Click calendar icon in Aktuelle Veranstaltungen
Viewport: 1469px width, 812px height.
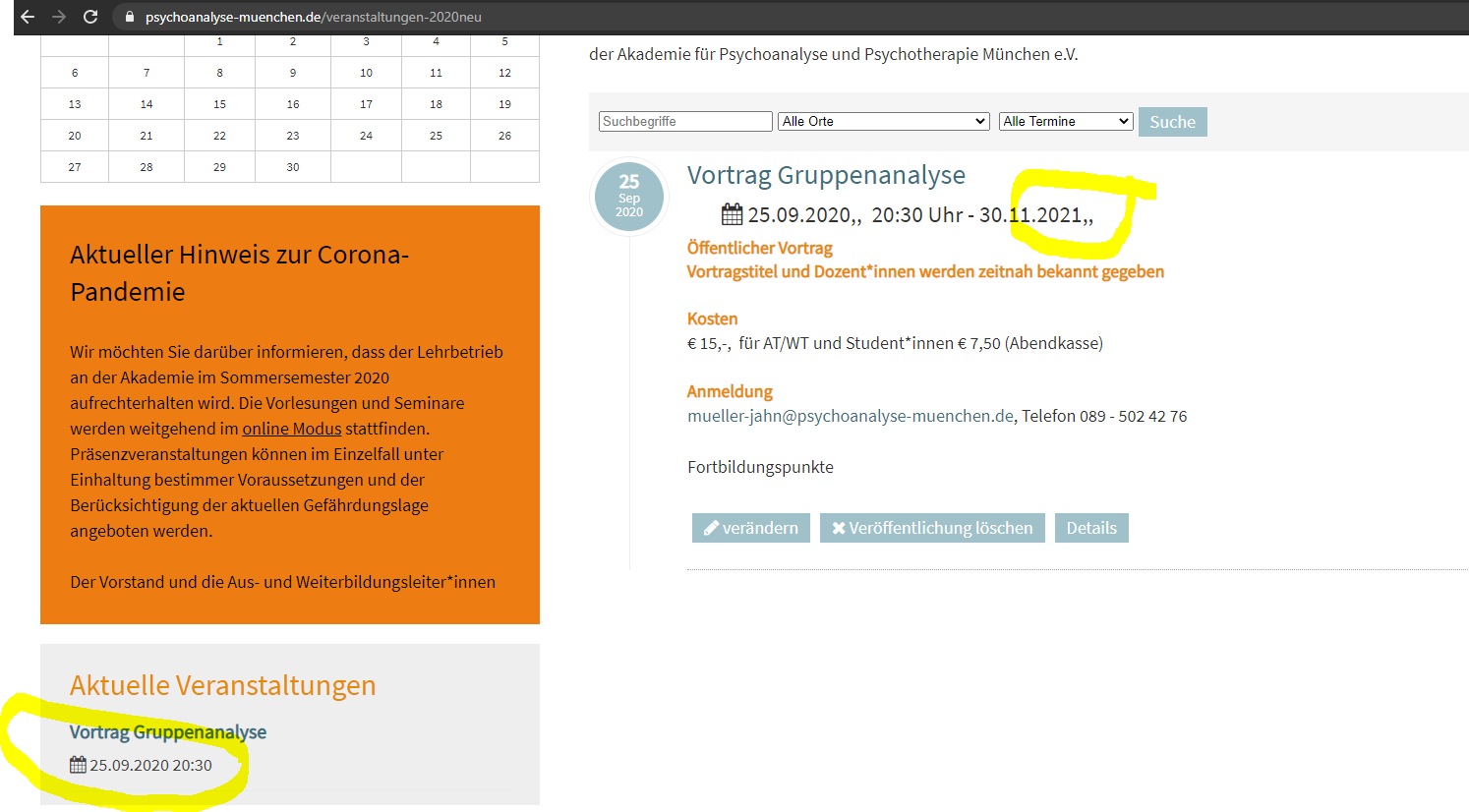point(78,765)
